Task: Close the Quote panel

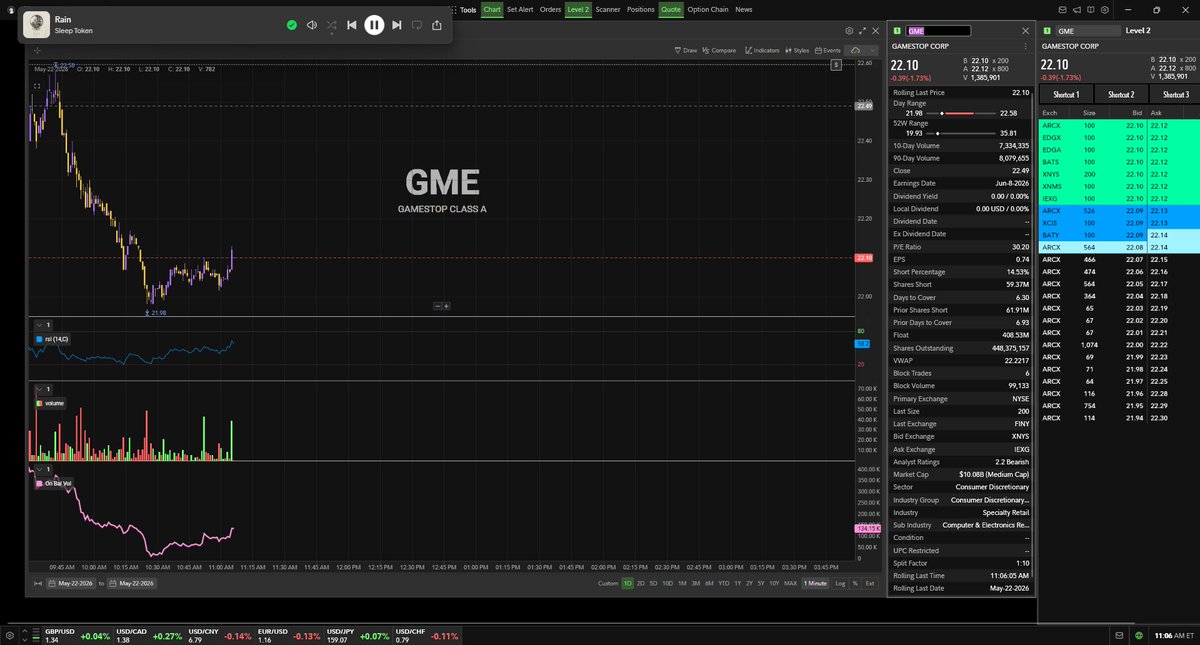Action: click(x=1026, y=31)
